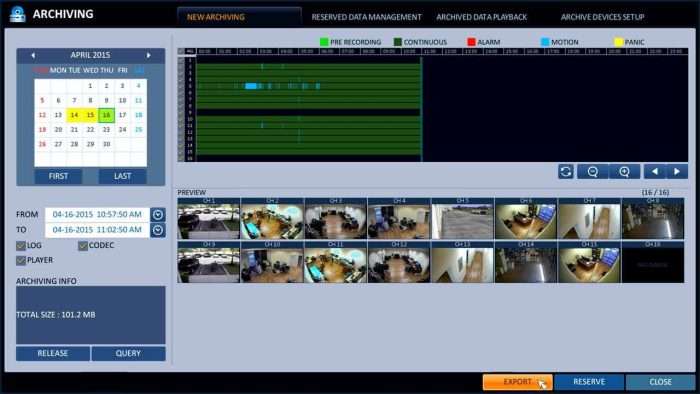Select CH 7 preview thumbnail
Viewport: 700px width, 394px height.
pos(589,219)
